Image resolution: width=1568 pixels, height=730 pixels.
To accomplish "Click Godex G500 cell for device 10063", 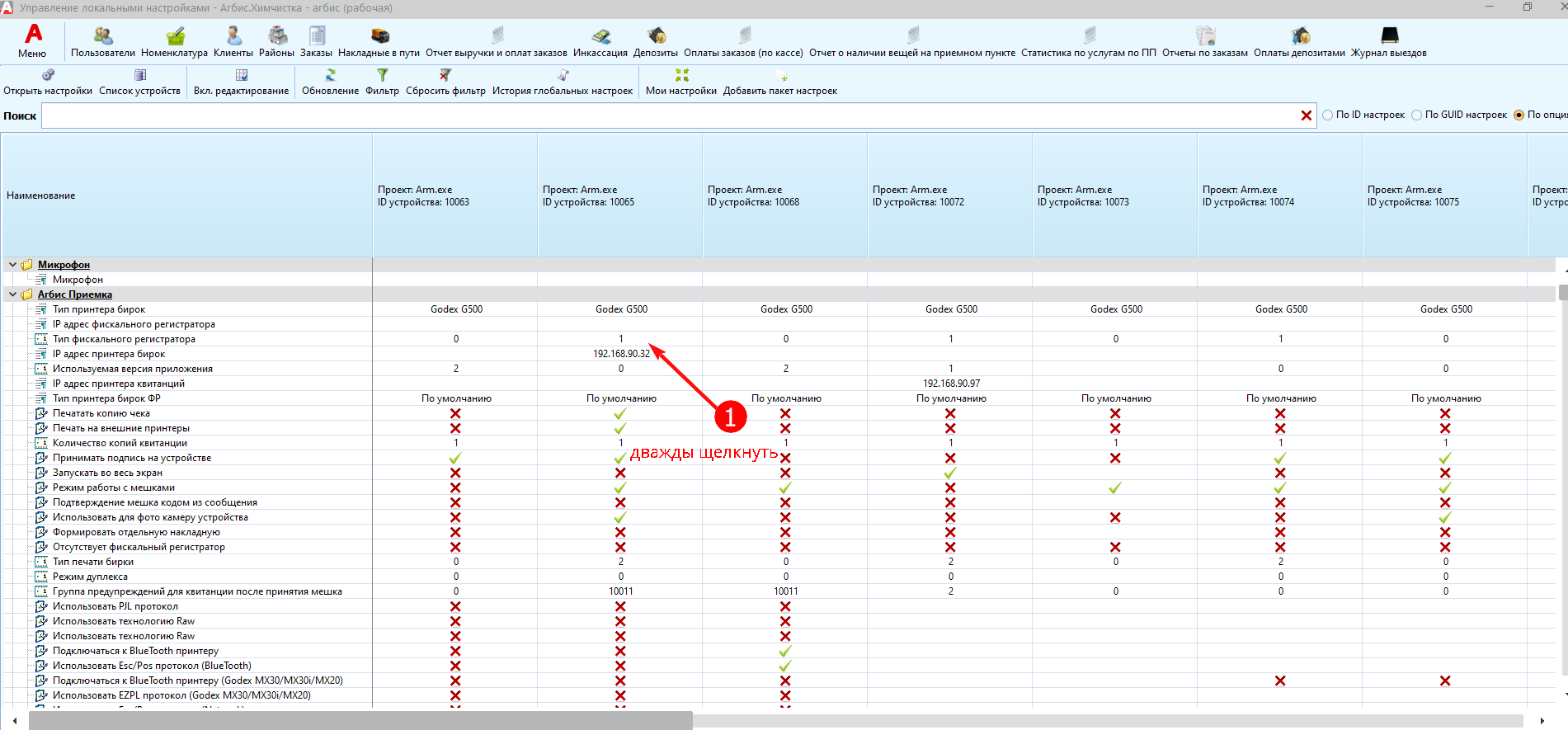I will pyautogui.click(x=456, y=309).
